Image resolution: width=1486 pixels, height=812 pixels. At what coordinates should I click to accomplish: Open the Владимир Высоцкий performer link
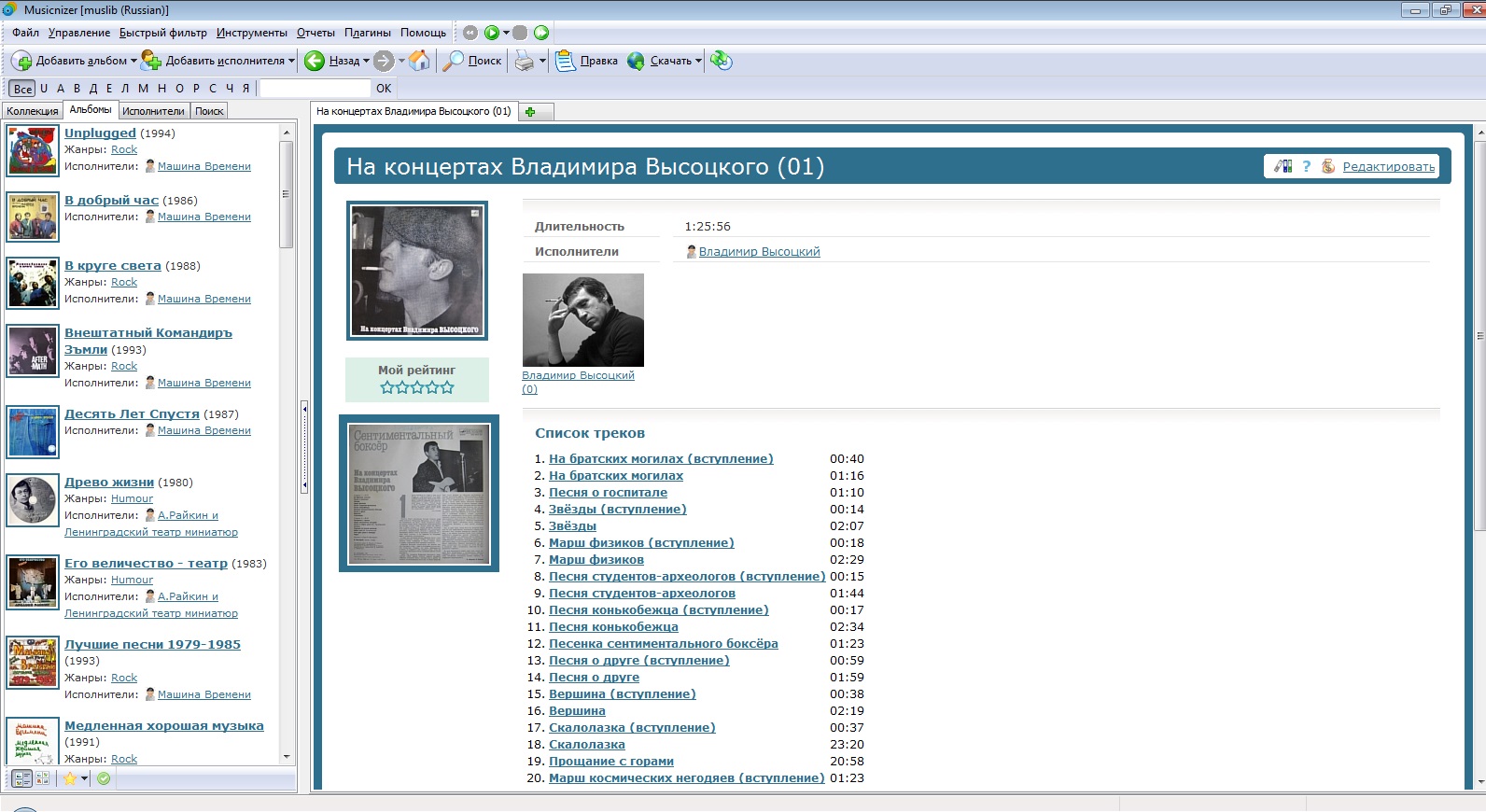coord(760,252)
